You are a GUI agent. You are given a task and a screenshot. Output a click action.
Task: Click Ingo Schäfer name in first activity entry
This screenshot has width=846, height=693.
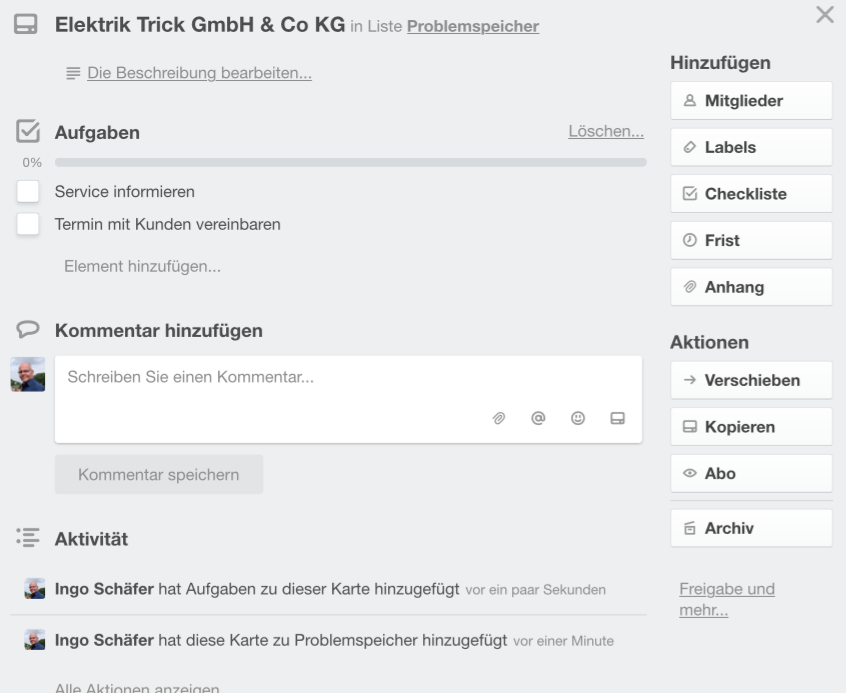point(104,589)
